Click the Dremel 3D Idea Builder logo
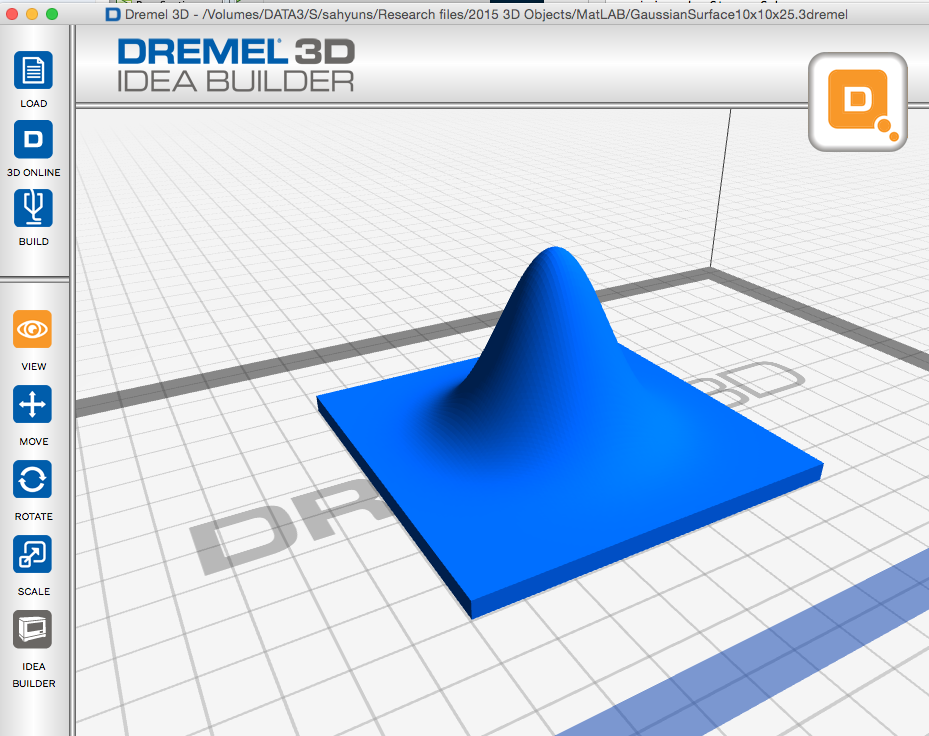The image size is (929, 736). tap(236, 65)
